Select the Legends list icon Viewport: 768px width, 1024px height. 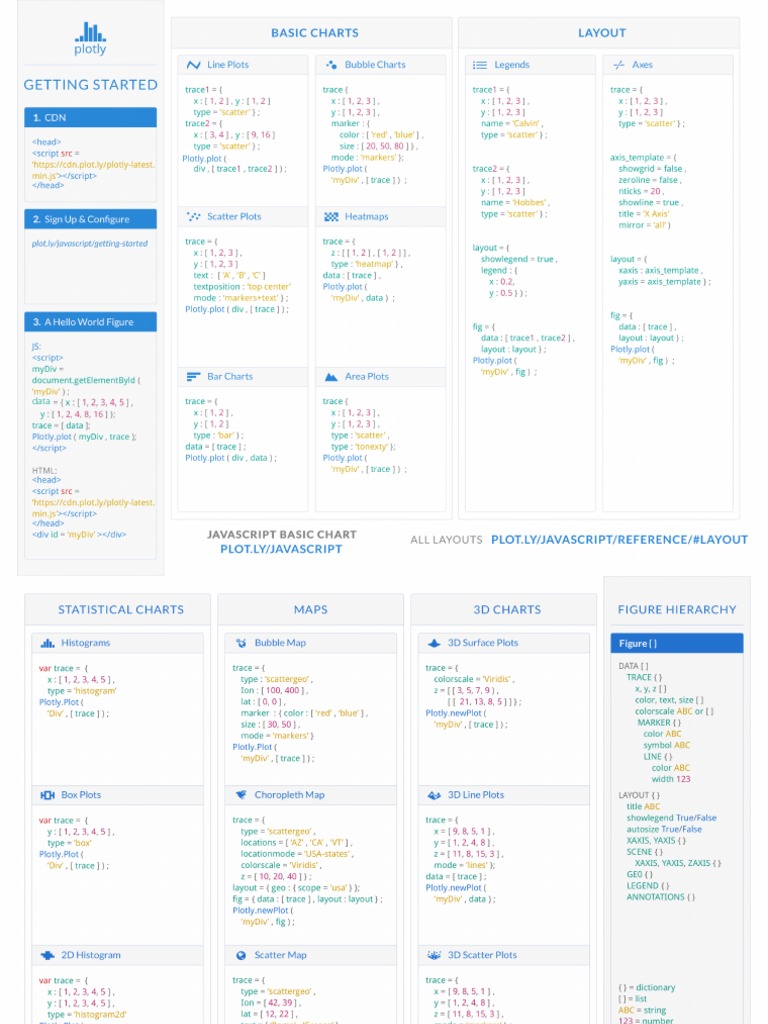click(x=480, y=65)
